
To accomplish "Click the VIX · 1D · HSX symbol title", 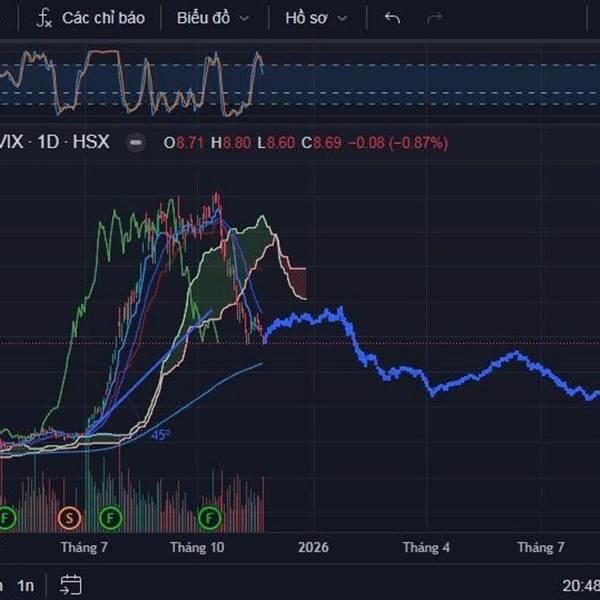I will tap(55, 142).
